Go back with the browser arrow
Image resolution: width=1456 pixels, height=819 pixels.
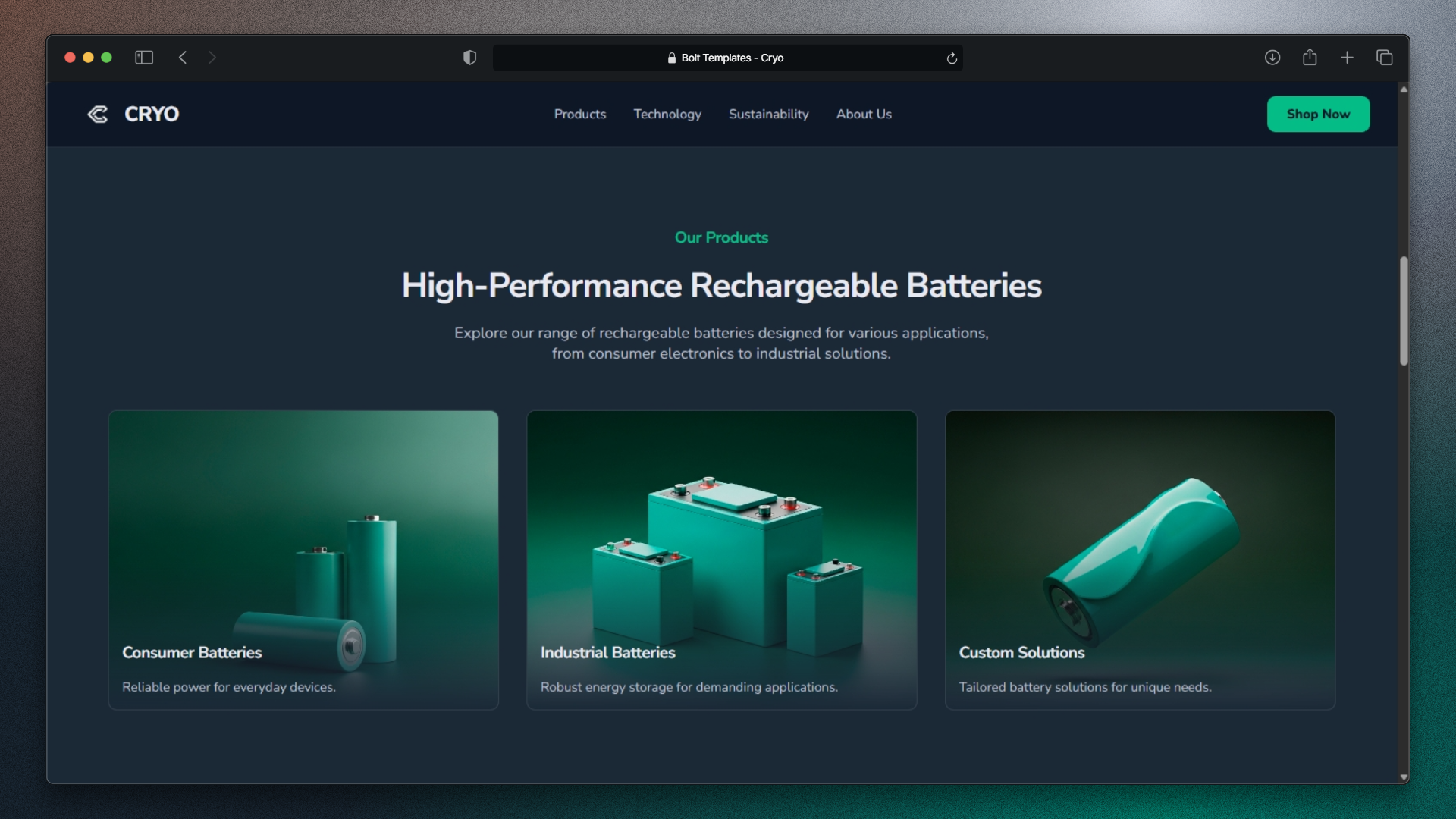tap(183, 58)
